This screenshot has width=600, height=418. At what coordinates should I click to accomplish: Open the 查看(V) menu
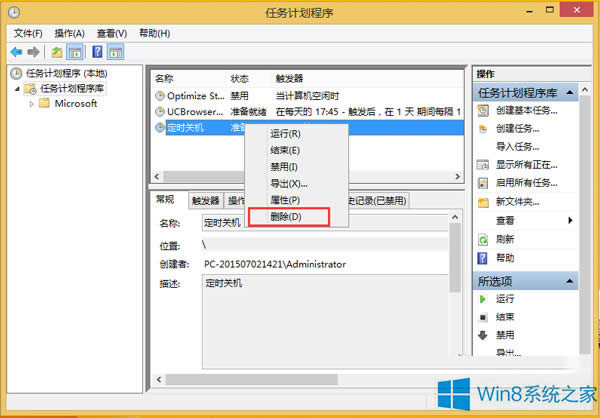(x=112, y=34)
